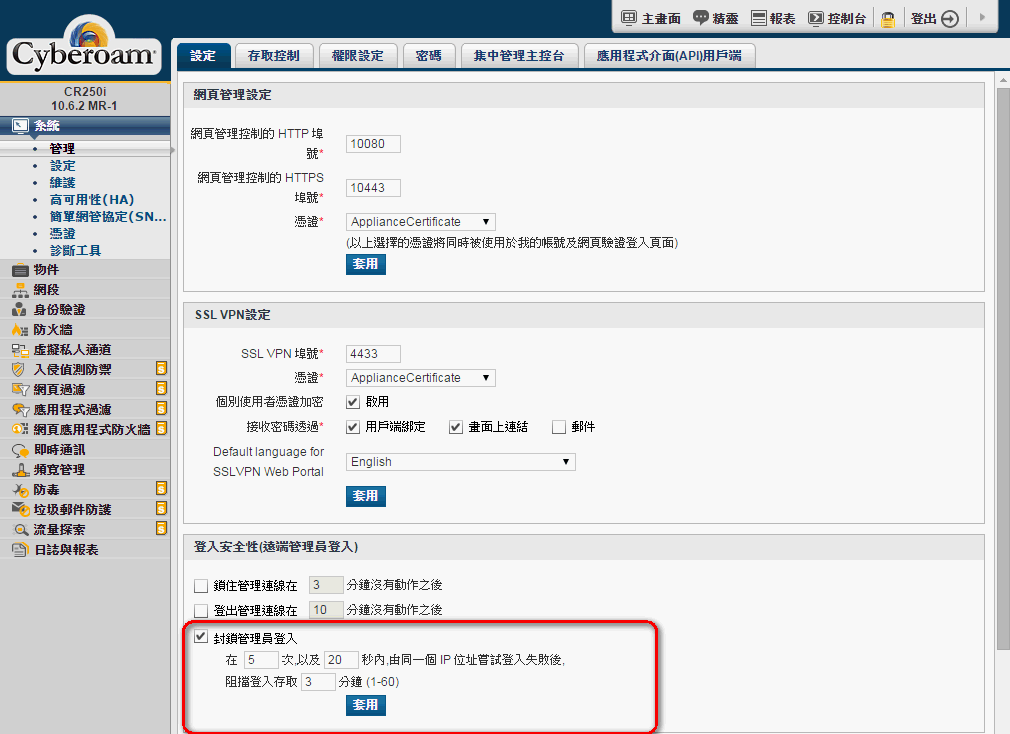Open 診斷工具 in the sidebar submenu
Image resolution: width=1010 pixels, height=734 pixels.
click(75, 250)
